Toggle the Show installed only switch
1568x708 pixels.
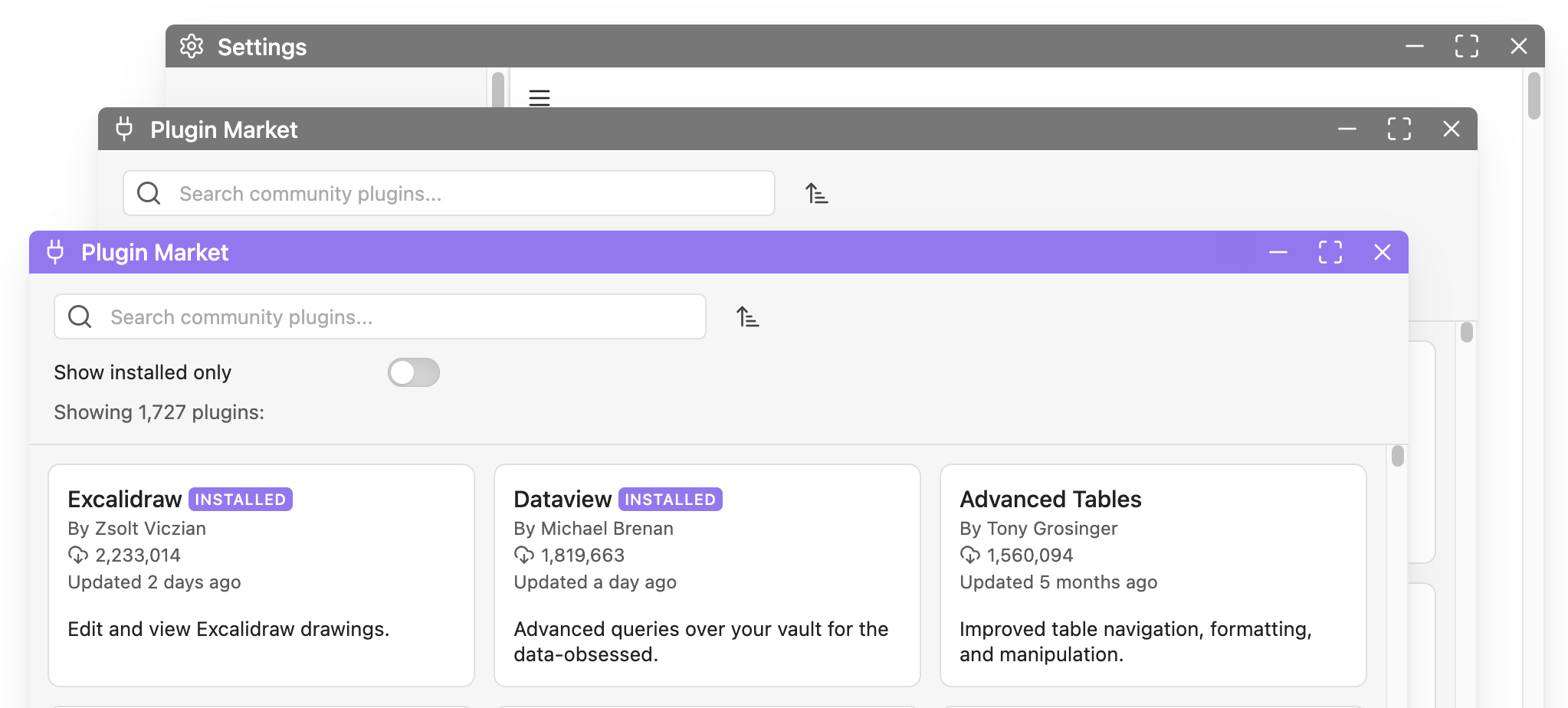413,372
